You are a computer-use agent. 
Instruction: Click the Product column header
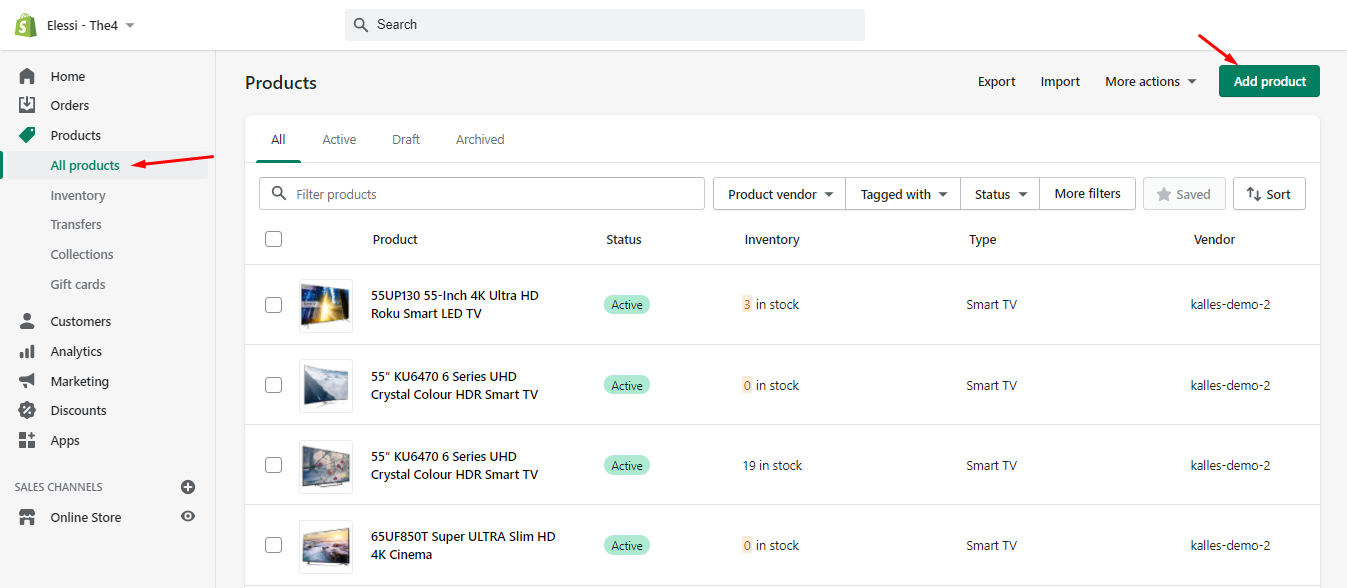tap(395, 239)
